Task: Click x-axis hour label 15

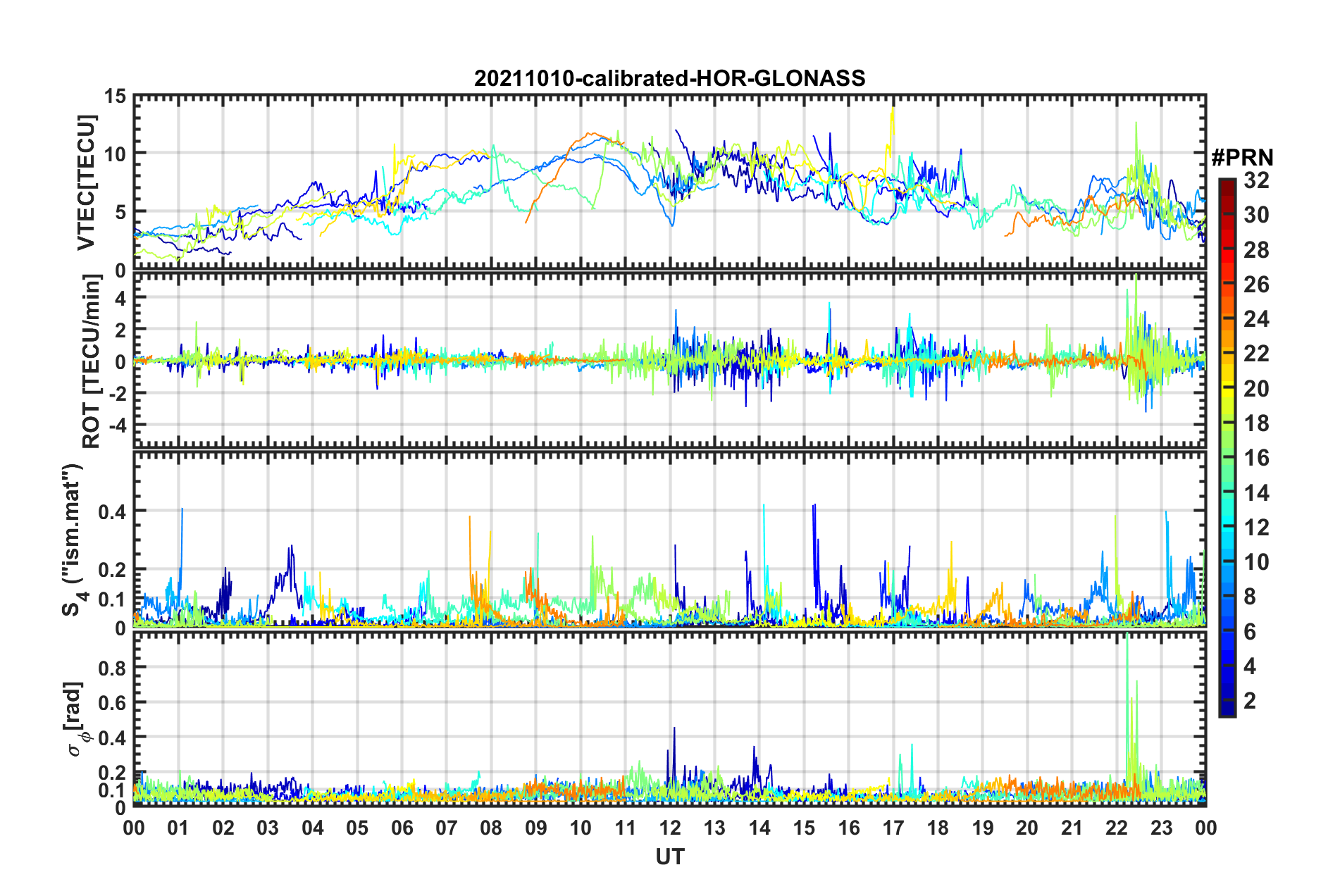Action: point(804,827)
